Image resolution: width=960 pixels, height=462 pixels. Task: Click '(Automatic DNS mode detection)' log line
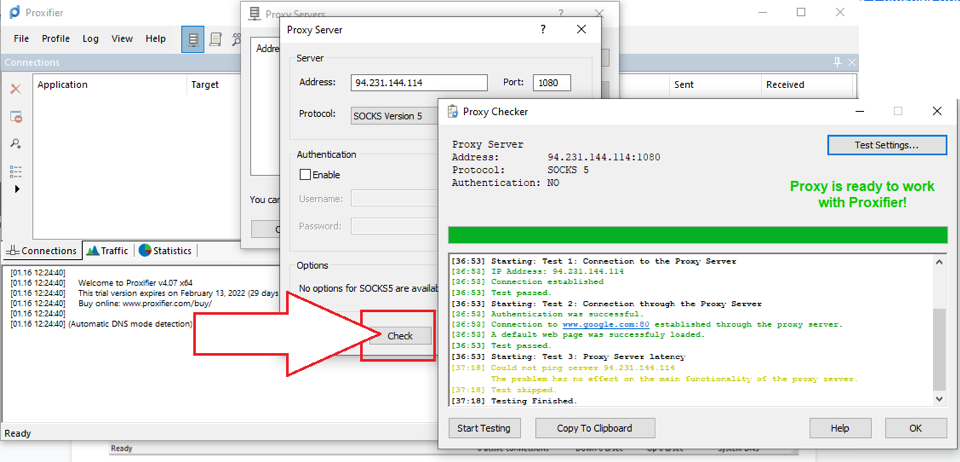pyautogui.click(x=130, y=324)
